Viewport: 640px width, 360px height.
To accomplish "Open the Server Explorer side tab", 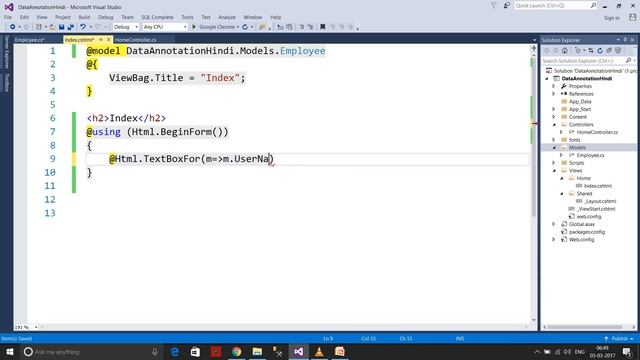I will 6,51.
